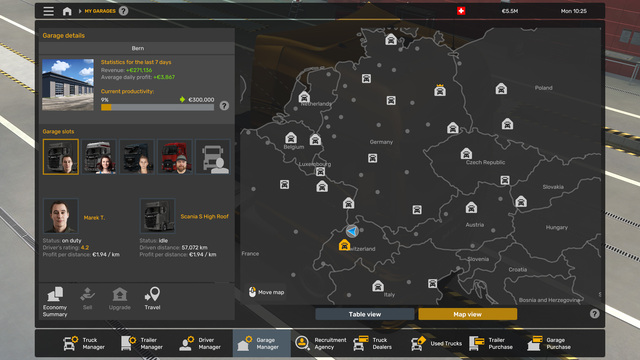Select the empty fifth garage slot
The image size is (640, 360).
pyautogui.click(x=213, y=157)
